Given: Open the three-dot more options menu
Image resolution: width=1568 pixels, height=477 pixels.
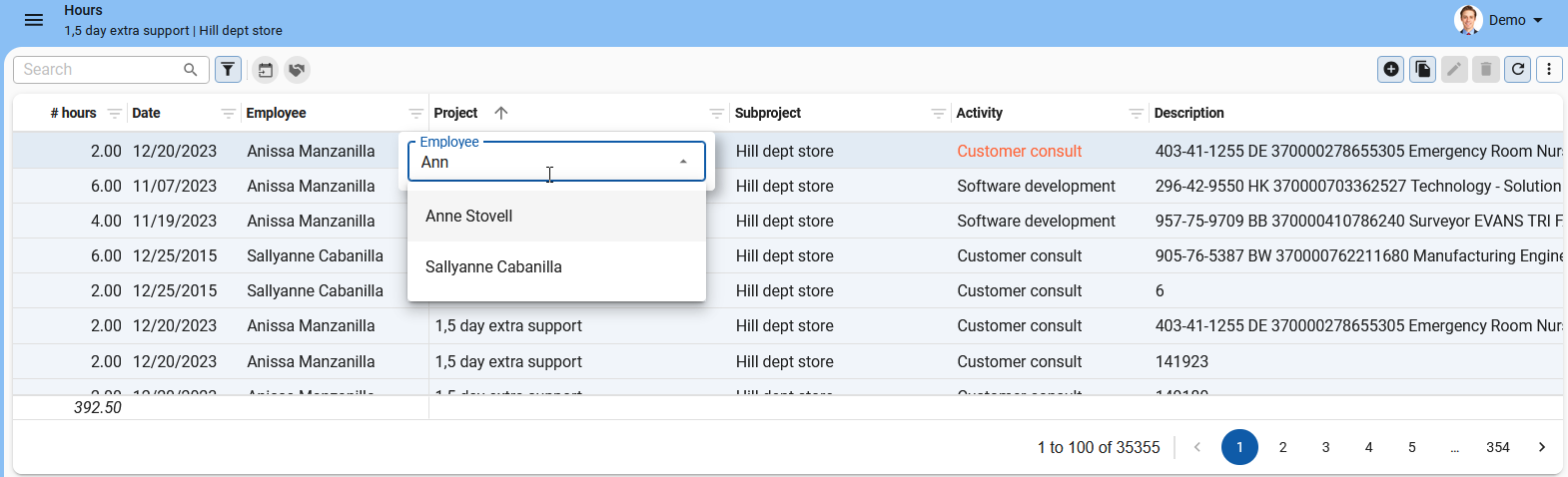Looking at the screenshot, I should [1549, 69].
